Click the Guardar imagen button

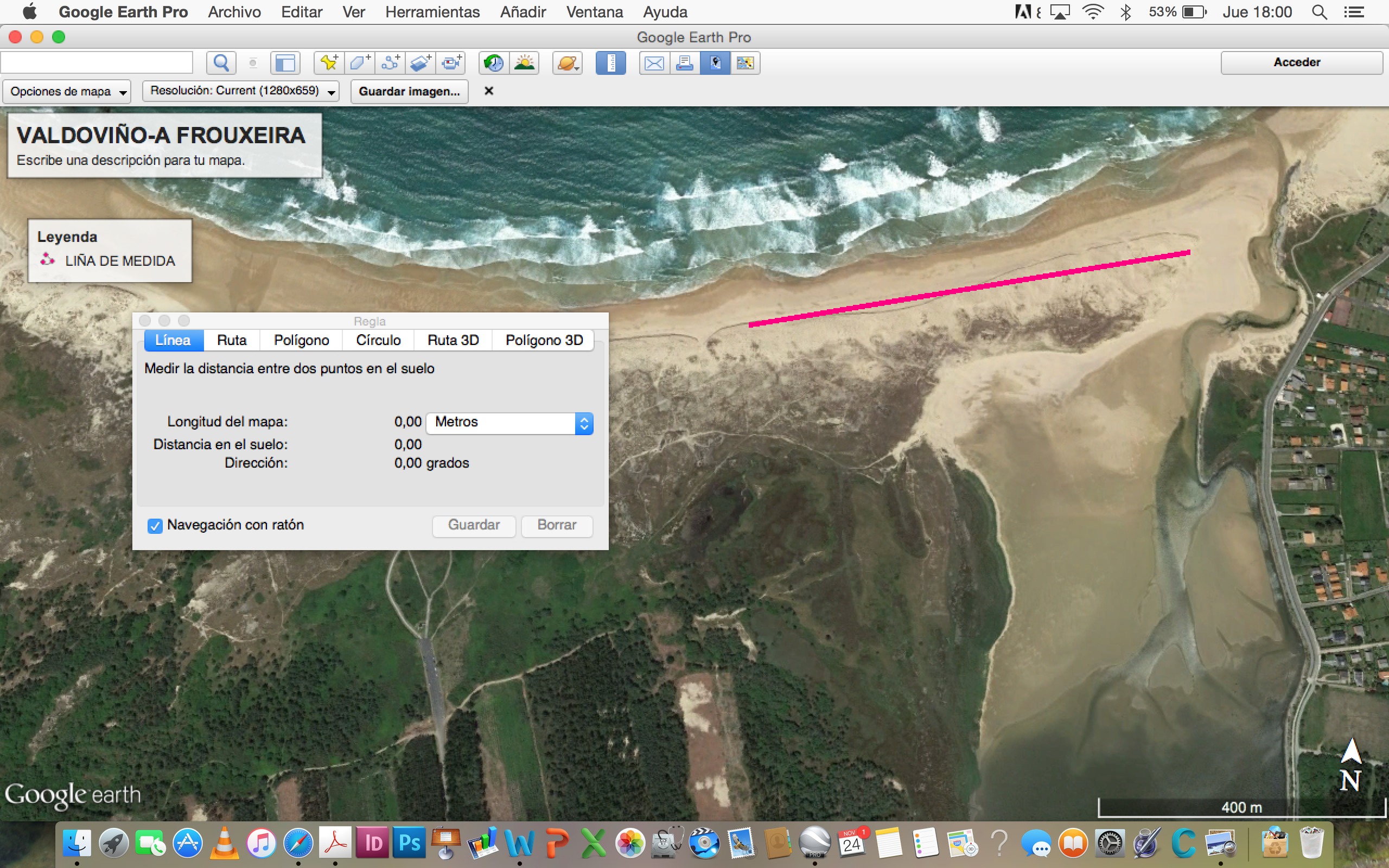(x=409, y=91)
